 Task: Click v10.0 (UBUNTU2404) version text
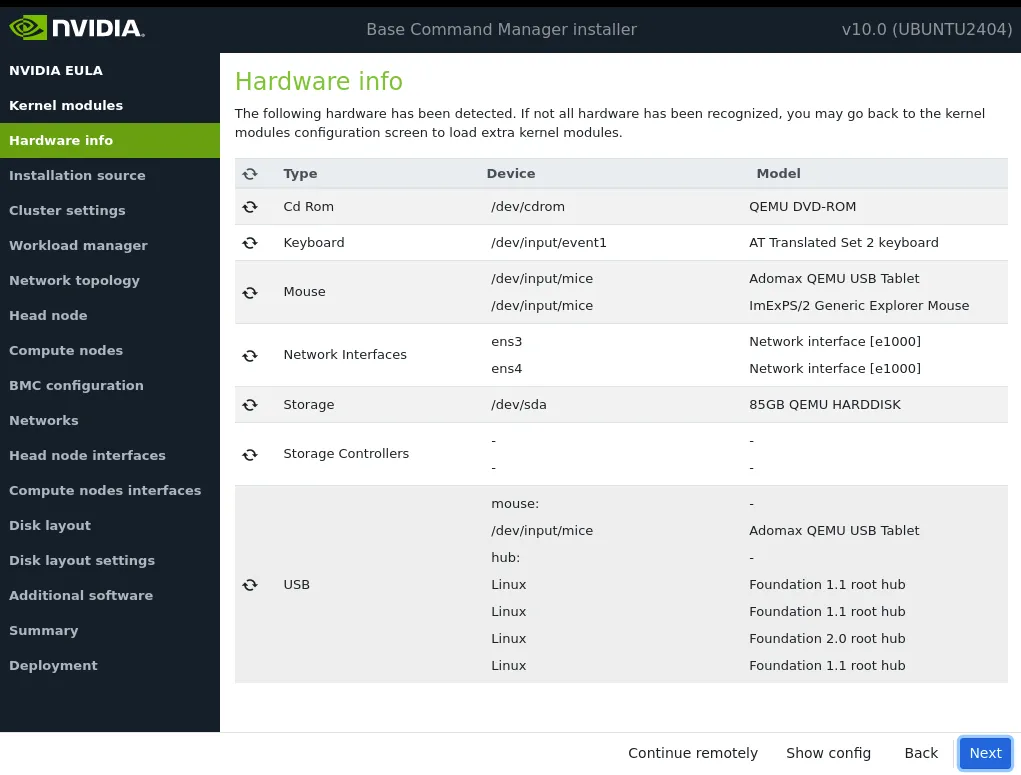(927, 29)
